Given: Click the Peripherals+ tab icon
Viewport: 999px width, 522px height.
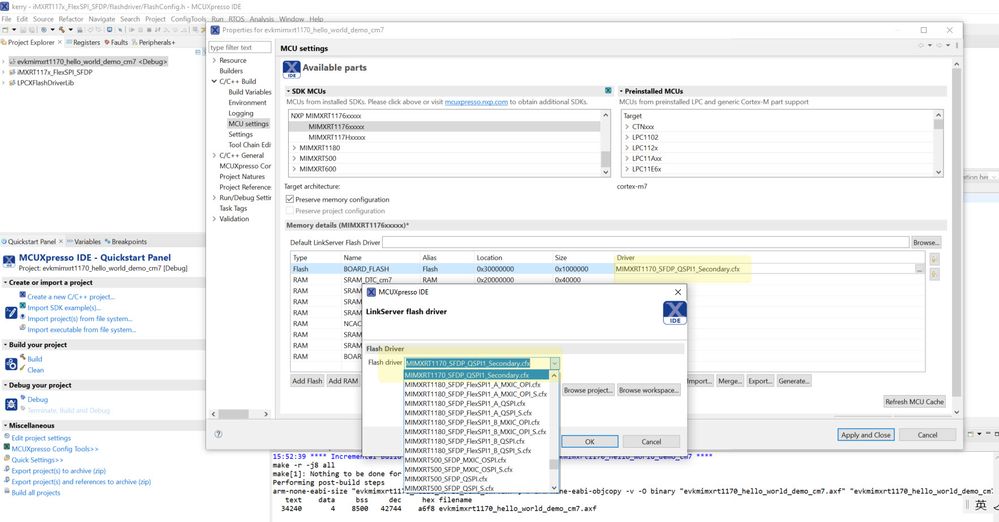Looking at the screenshot, I should click(134, 42).
